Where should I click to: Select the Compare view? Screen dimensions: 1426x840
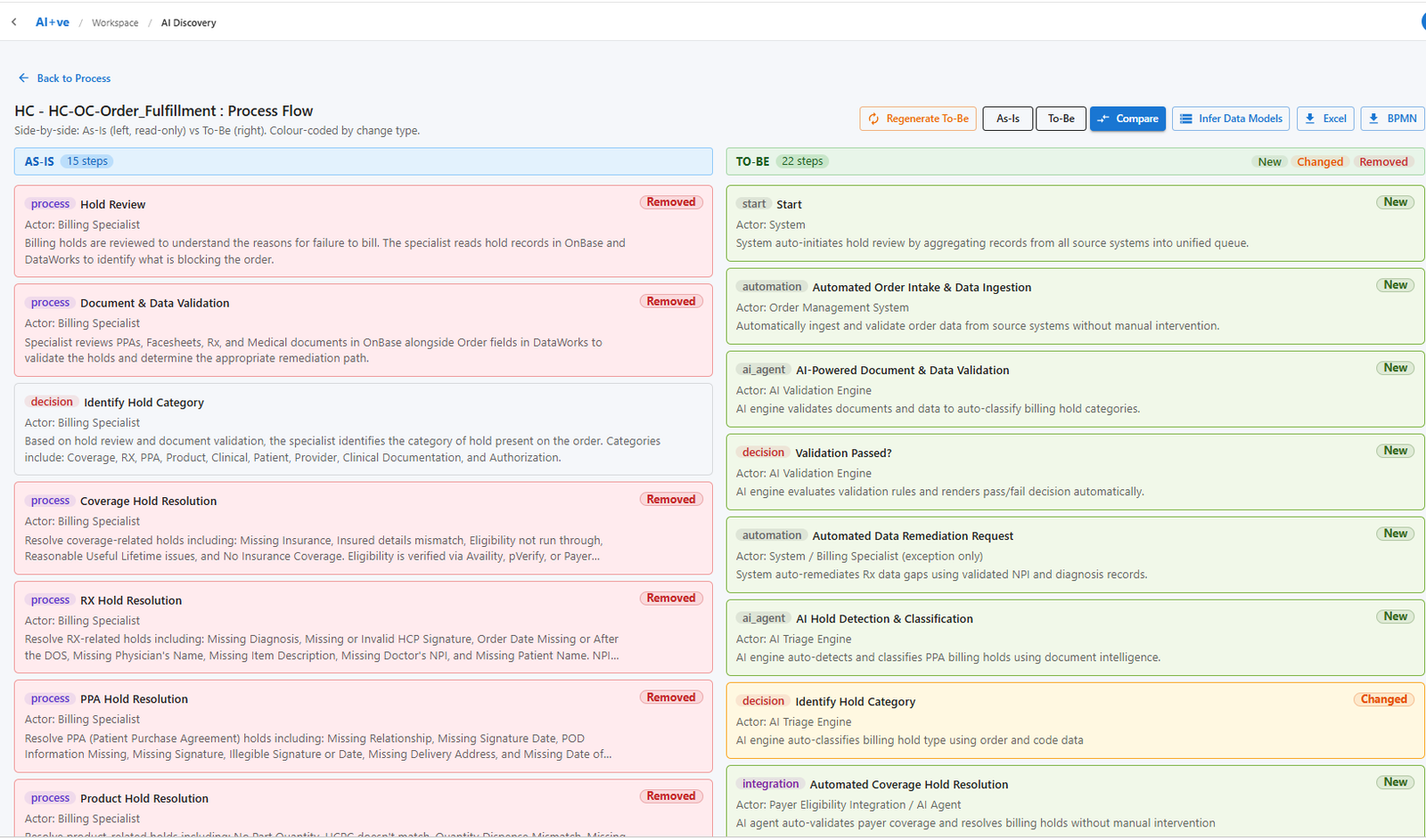pos(1127,118)
